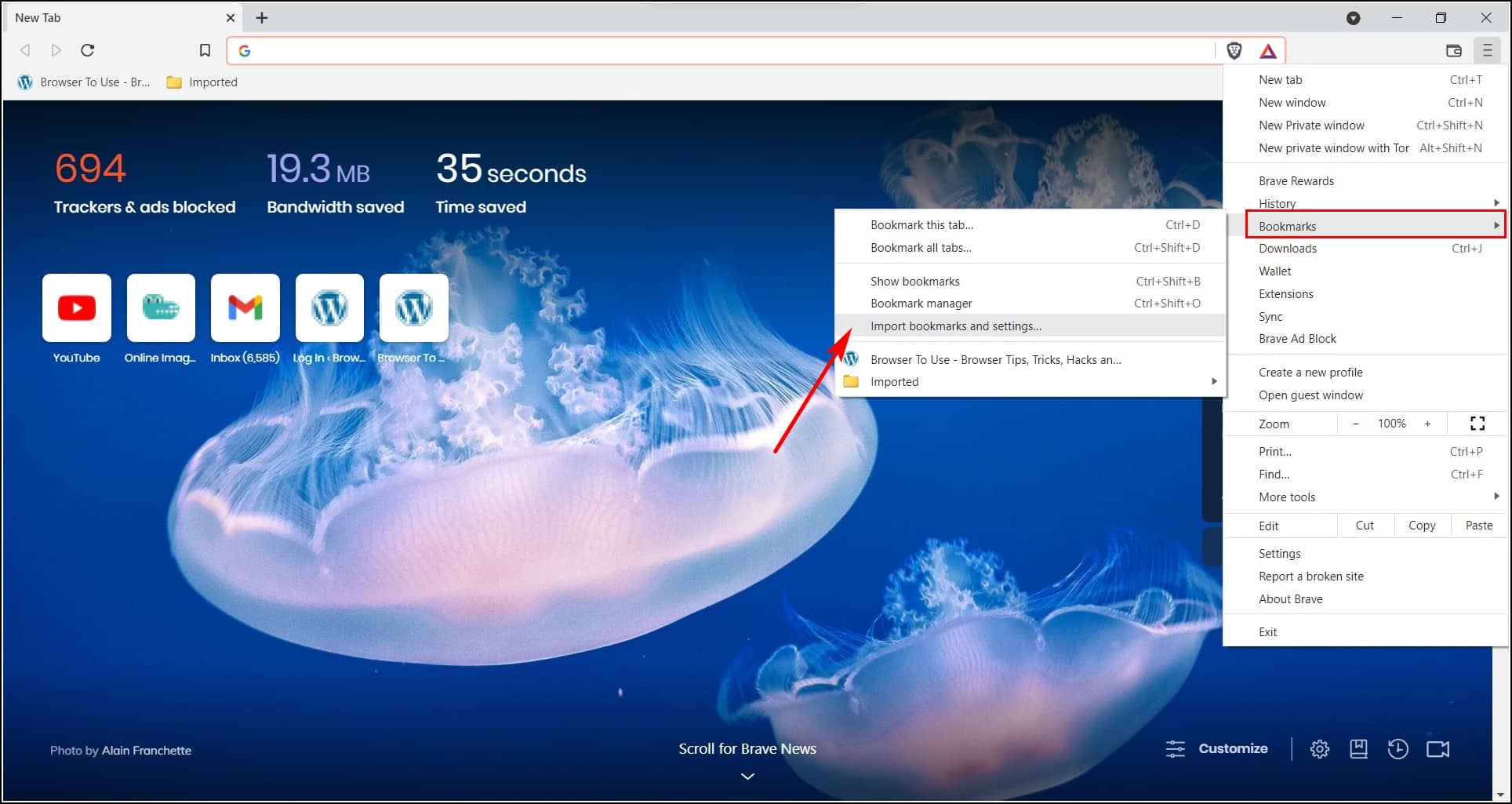Image resolution: width=1512 pixels, height=804 pixels.
Task: Launch YouTube from the shortcut tiles
Action: 76,308
